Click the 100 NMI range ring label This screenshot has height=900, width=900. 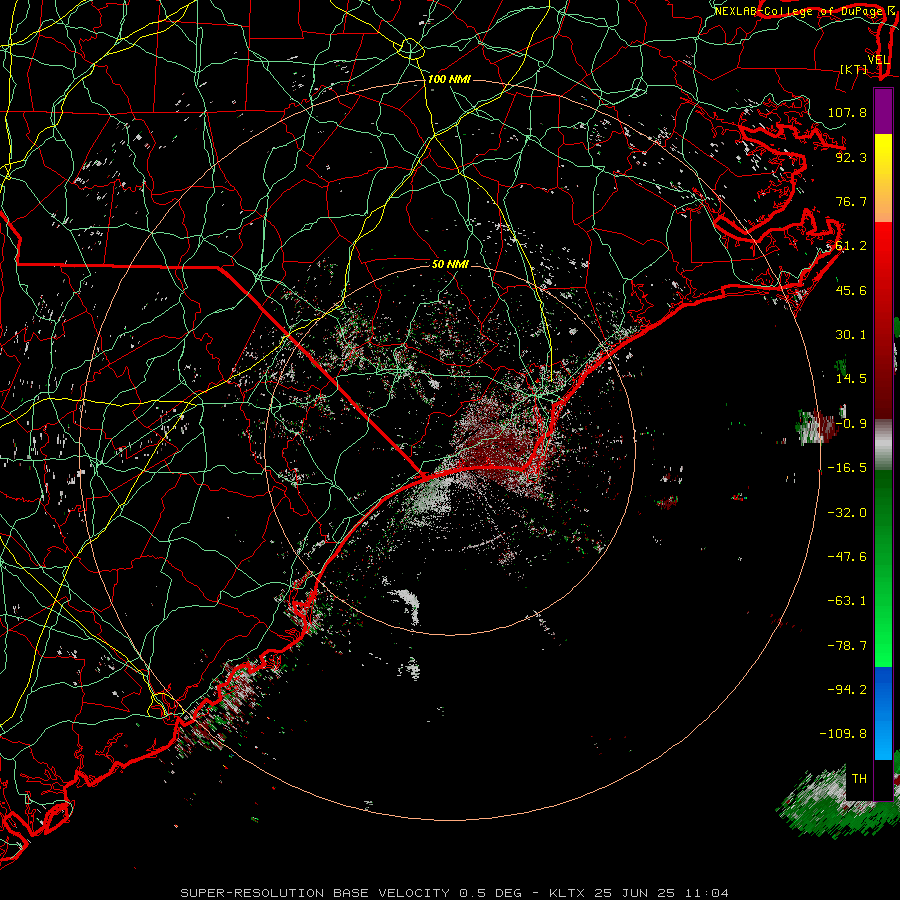tap(449, 79)
